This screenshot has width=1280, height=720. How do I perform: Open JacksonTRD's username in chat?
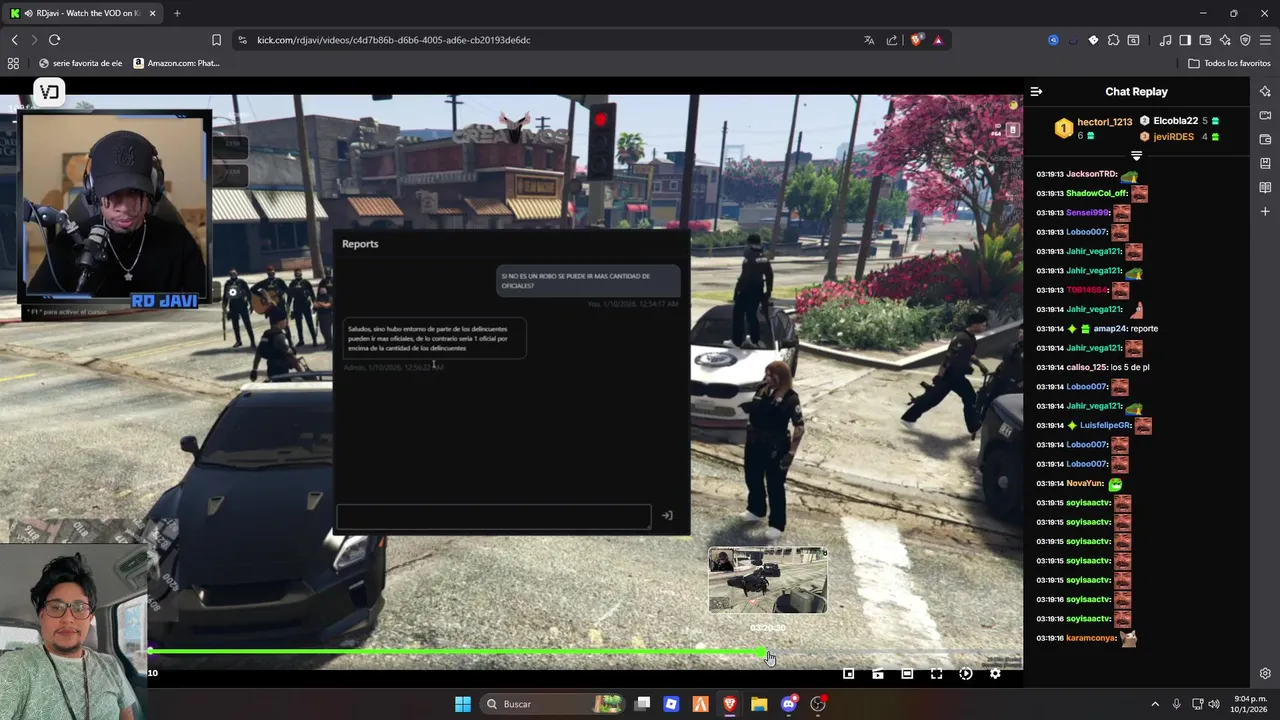pyautogui.click(x=1091, y=174)
